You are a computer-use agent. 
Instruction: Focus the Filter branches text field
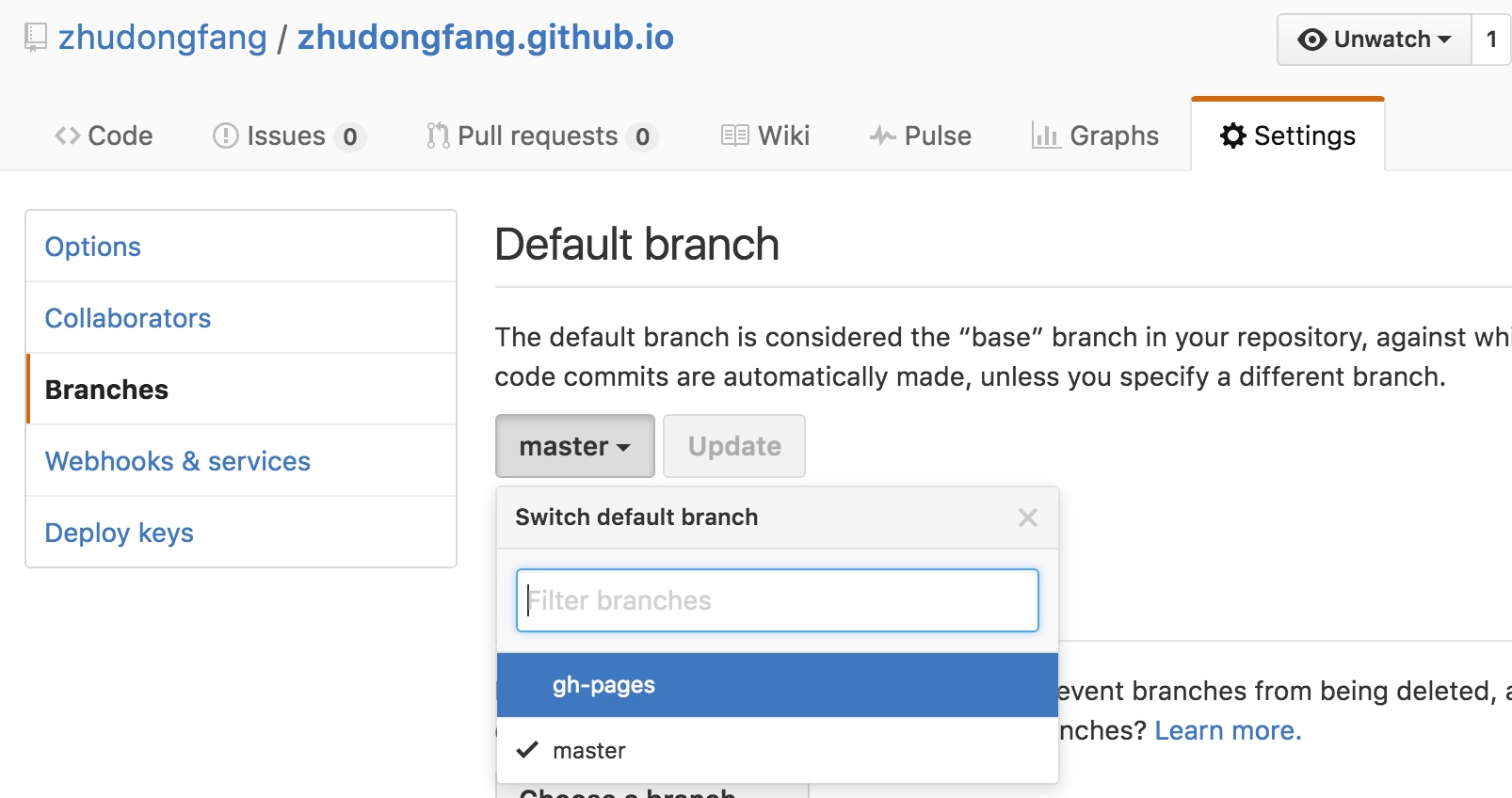coord(777,600)
